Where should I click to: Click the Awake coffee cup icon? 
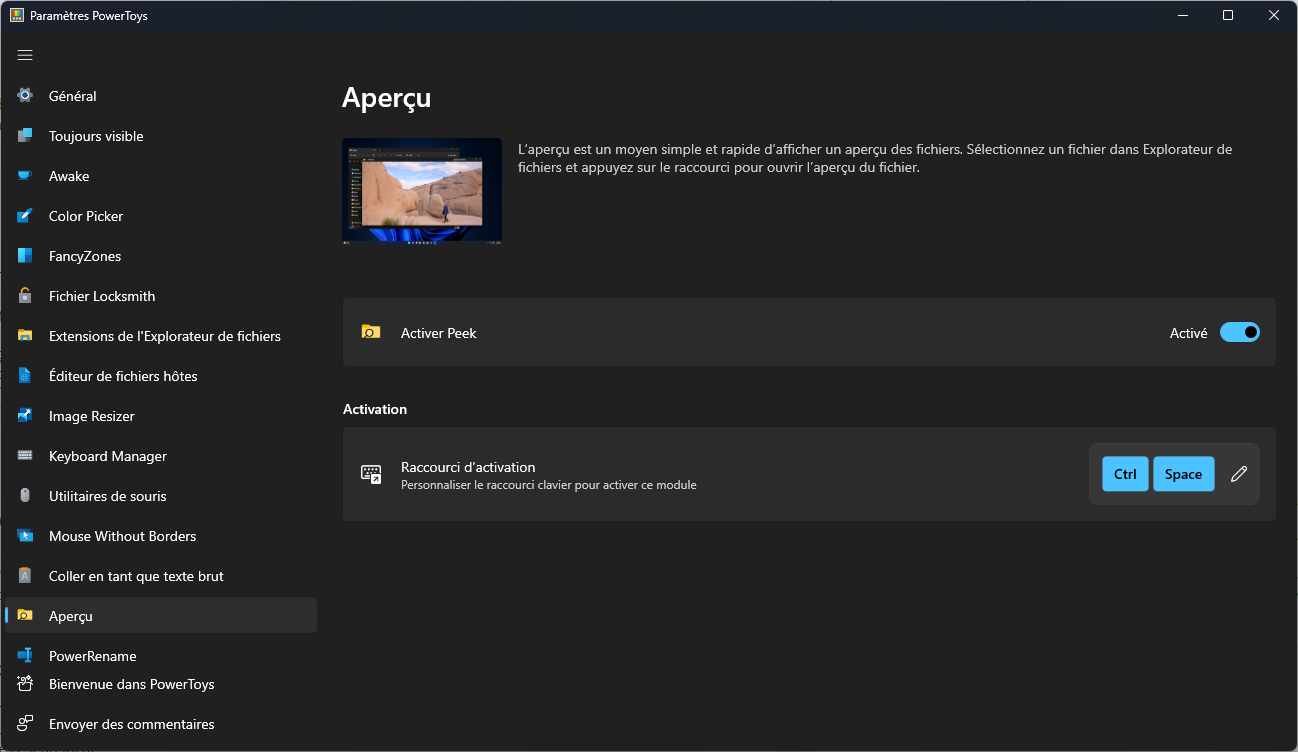tap(25, 176)
